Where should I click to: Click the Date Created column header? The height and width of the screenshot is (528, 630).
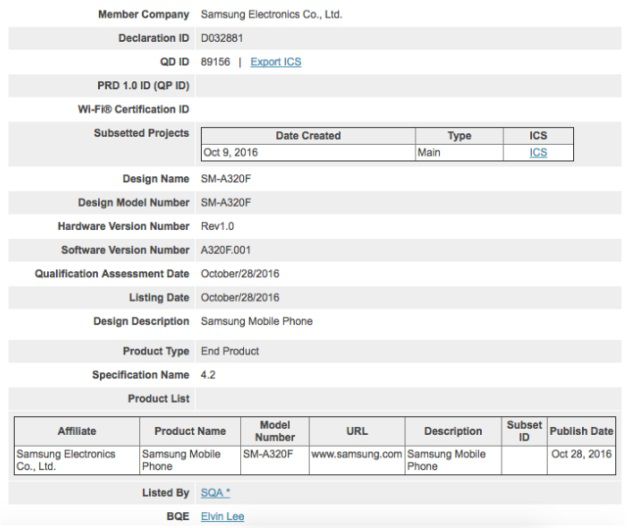[x=308, y=136]
